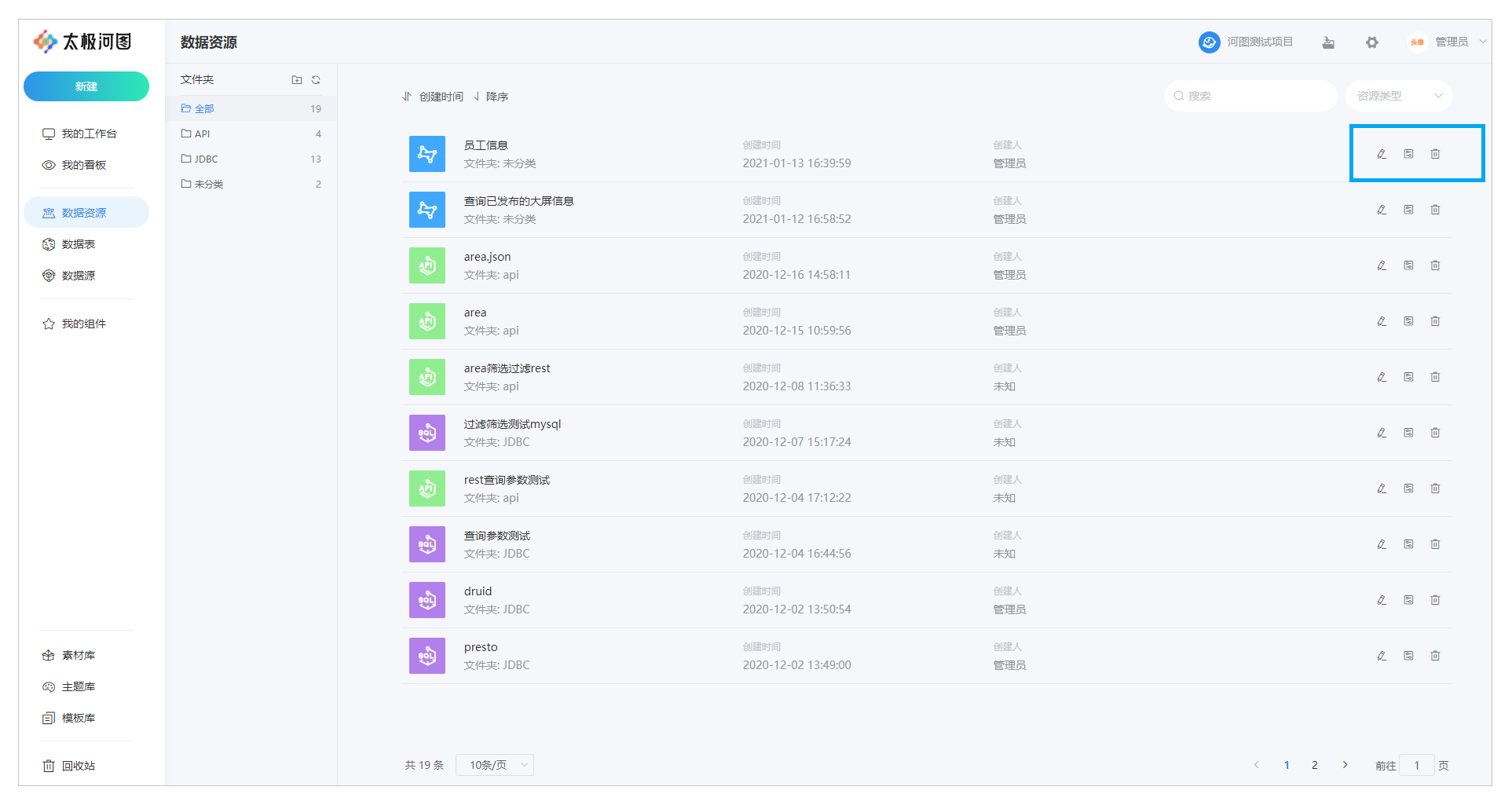Delete the area.json resource
Viewport: 1512px width, 805px height.
pyautogui.click(x=1435, y=265)
